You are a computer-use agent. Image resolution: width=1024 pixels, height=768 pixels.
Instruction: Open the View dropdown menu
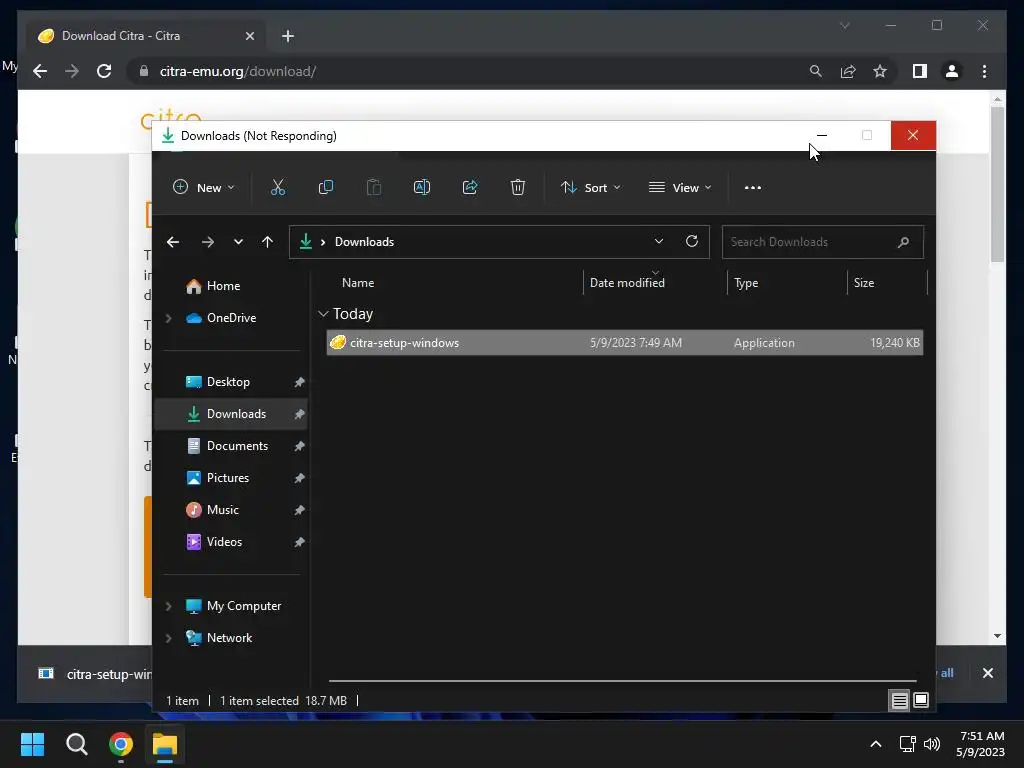pyautogui.click(x=680, y=187)
